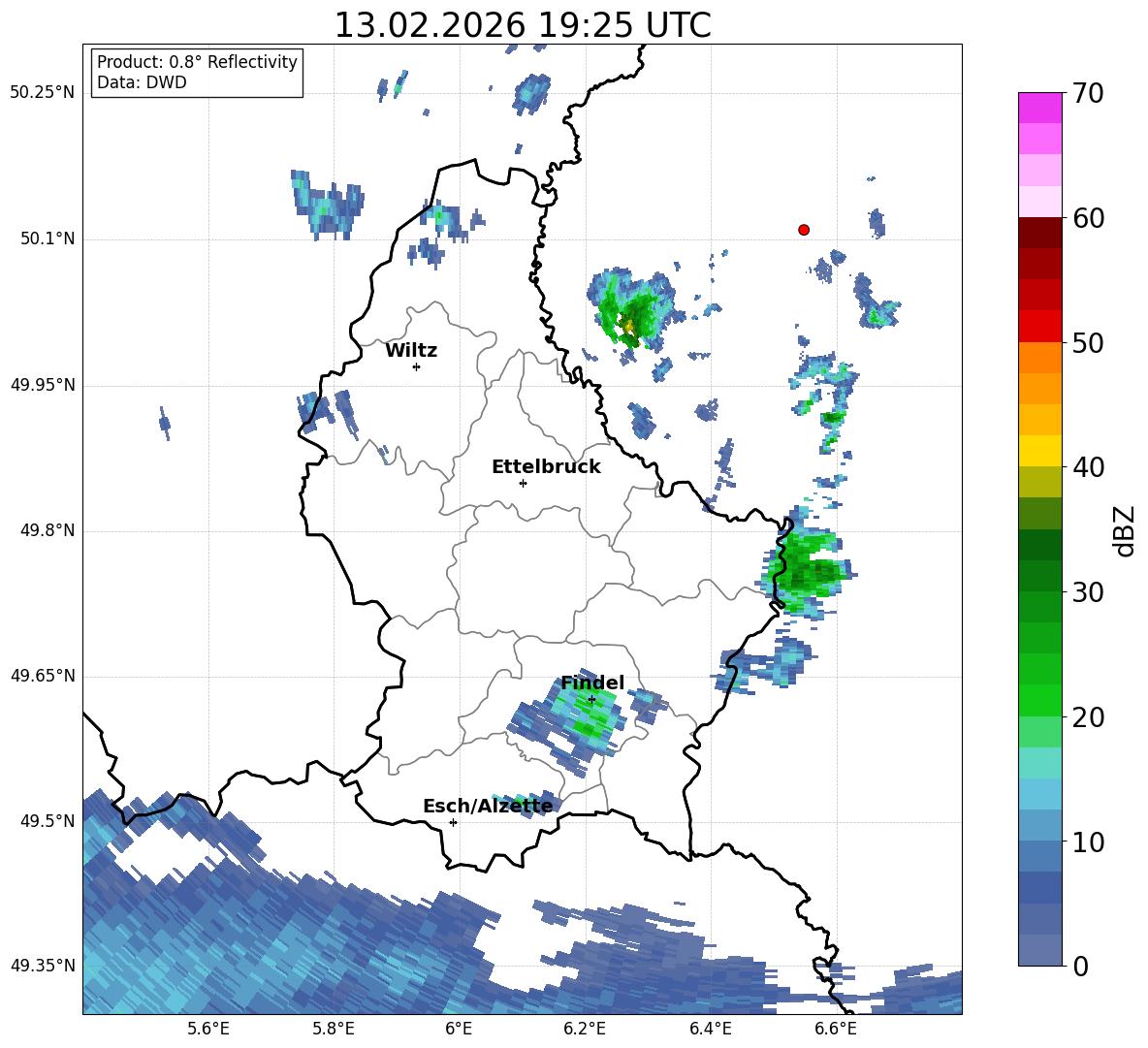Click the 70 colorbar tick label
The height and width of the screenshot is (1048, 1148).
point(1088,94)
